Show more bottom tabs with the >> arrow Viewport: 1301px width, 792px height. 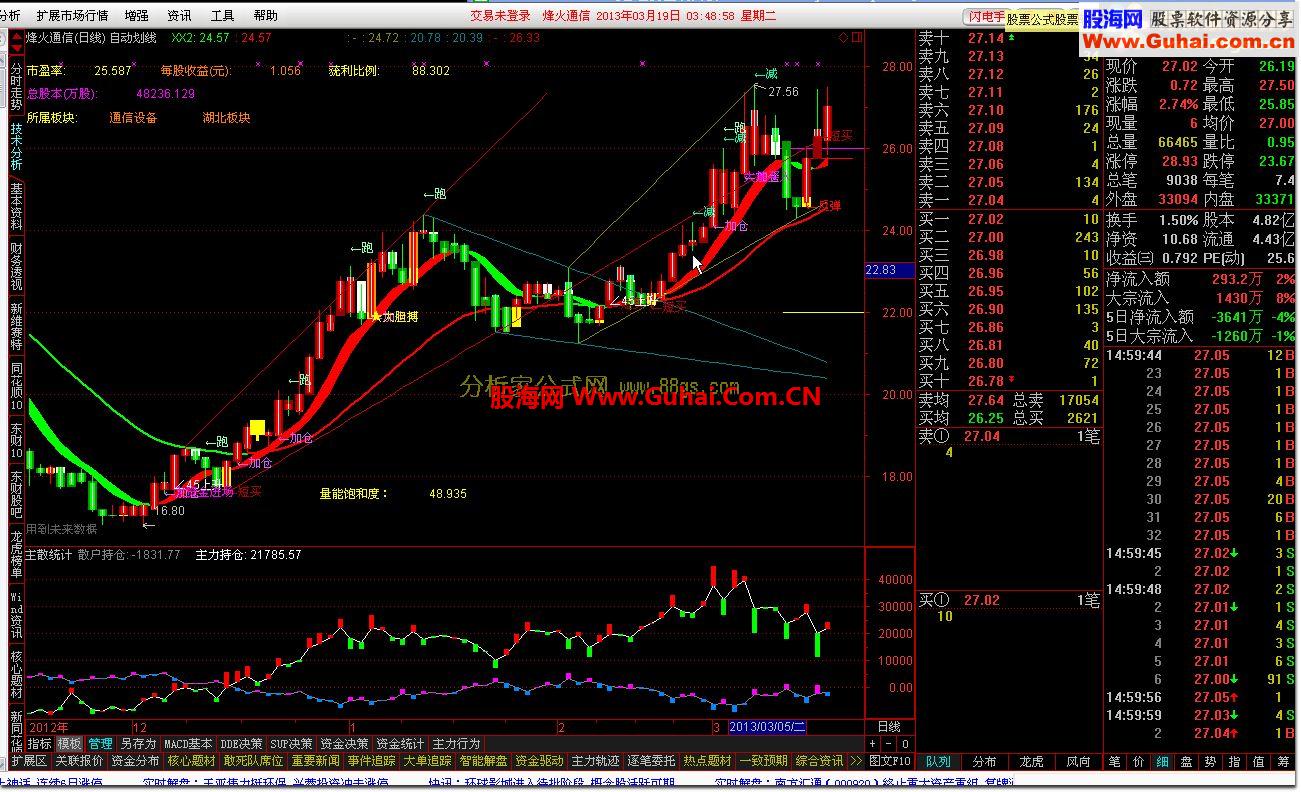(856, 761)
